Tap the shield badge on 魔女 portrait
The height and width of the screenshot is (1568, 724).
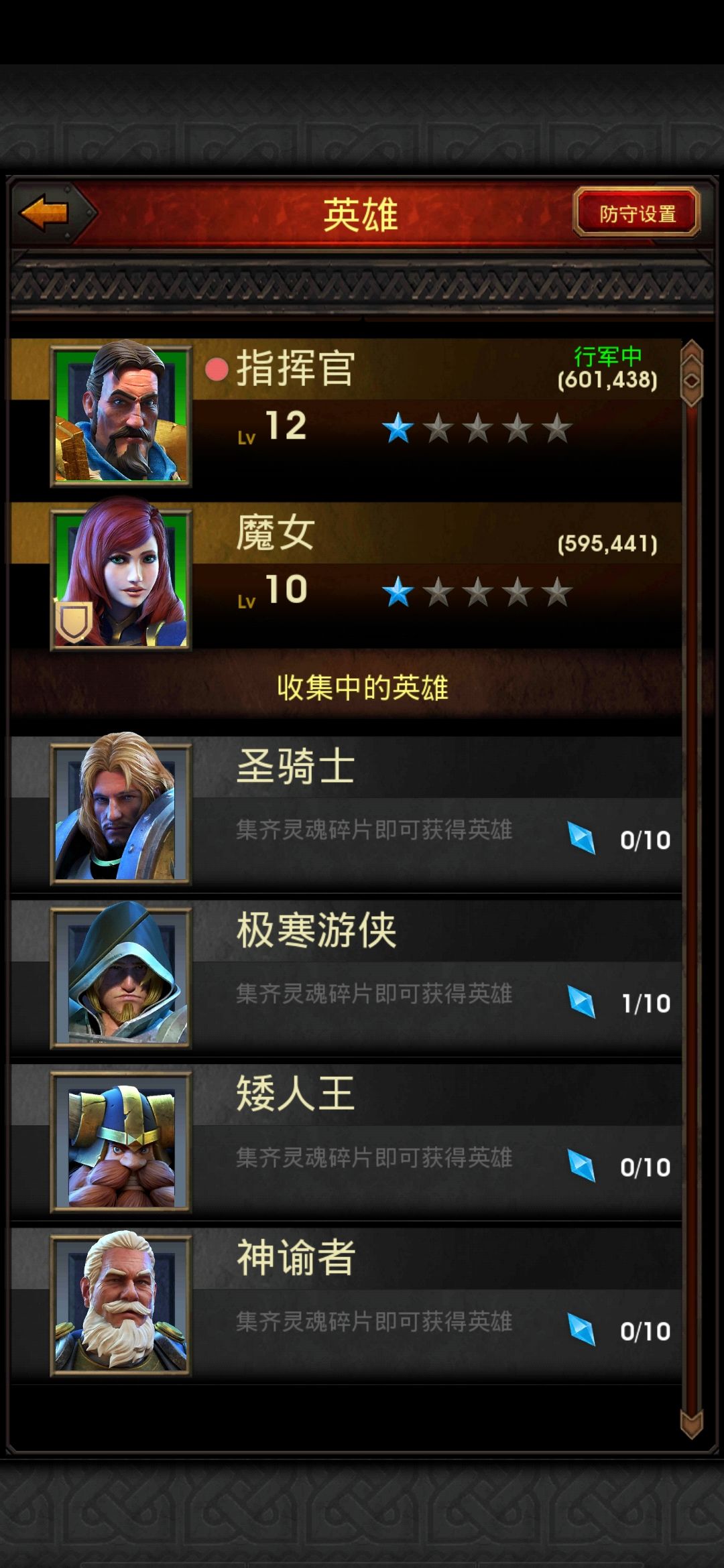coord(74,623)
